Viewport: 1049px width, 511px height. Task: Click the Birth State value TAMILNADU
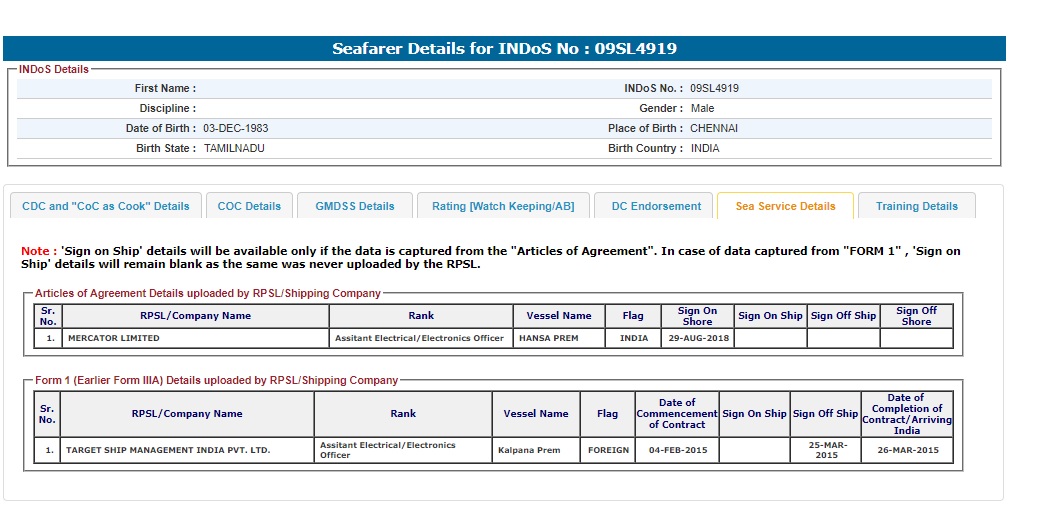234,148
